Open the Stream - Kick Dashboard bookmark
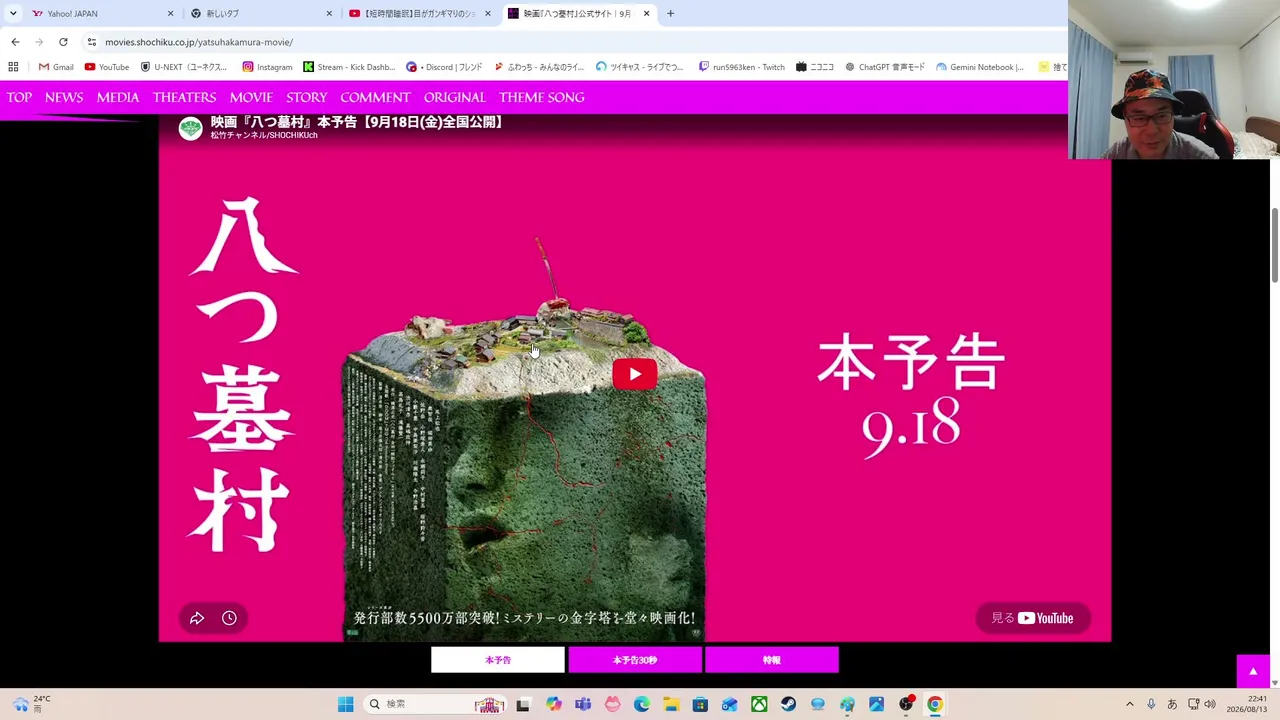Image resolution: width=1280 pixels, height=720 pixels. point(349,67)
